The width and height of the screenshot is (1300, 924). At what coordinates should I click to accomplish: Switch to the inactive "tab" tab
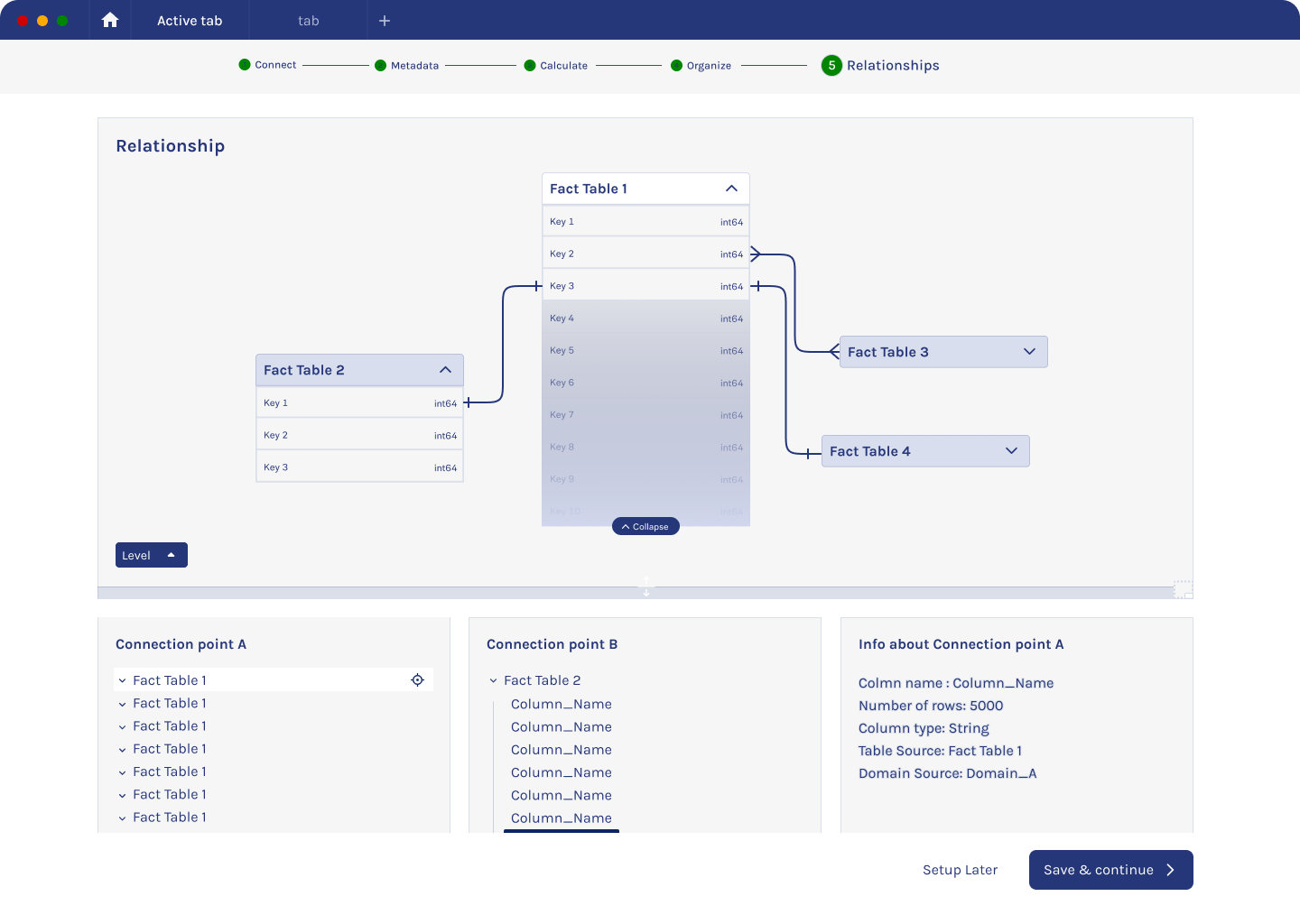click(x=308, y=21)
